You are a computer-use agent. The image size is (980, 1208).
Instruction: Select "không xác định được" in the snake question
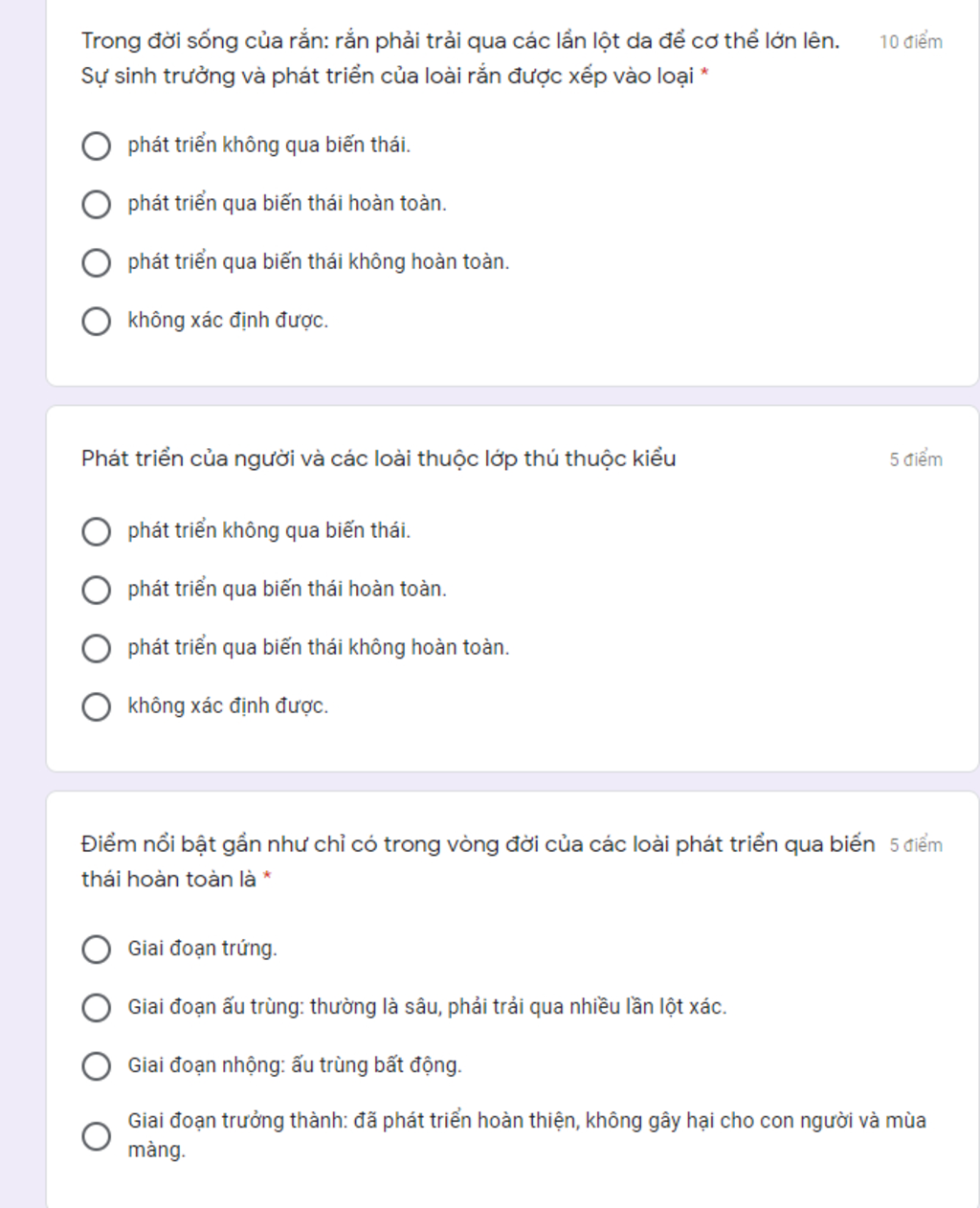click(x=96, y=322)
